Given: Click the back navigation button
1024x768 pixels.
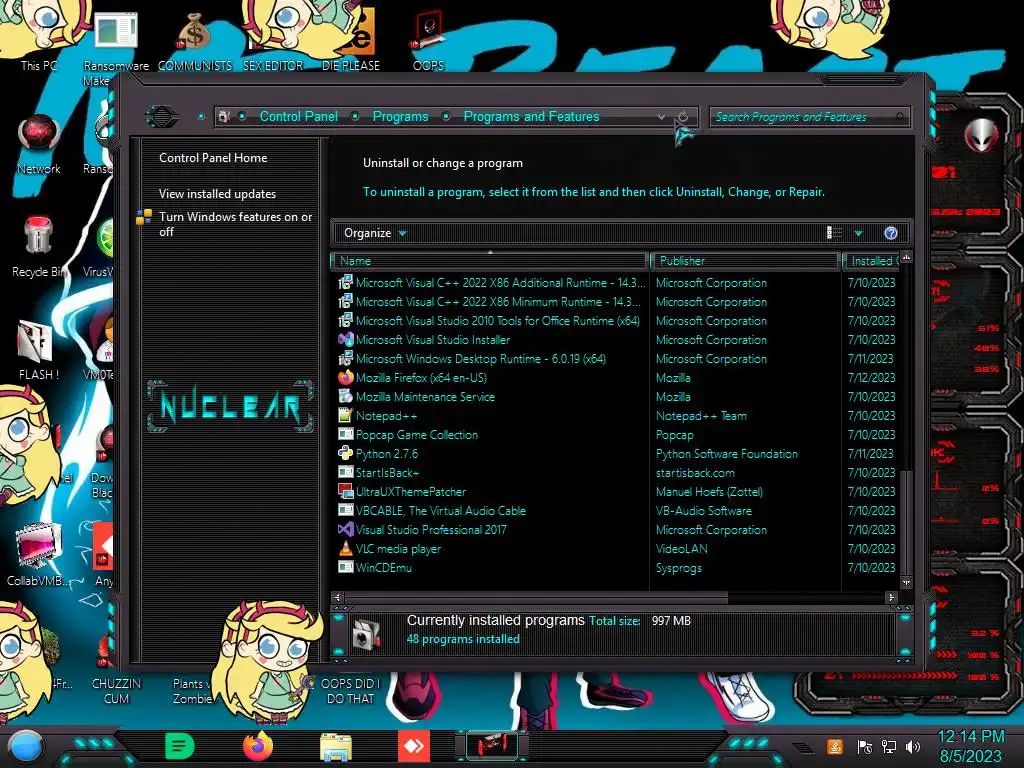Looking at the screenshot, I should tap(162, 117).
